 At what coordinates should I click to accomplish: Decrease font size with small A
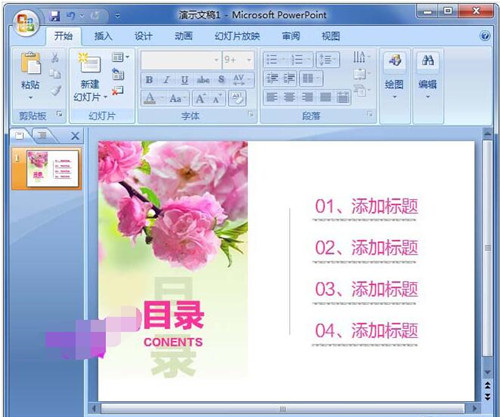[x=217, y=98]
